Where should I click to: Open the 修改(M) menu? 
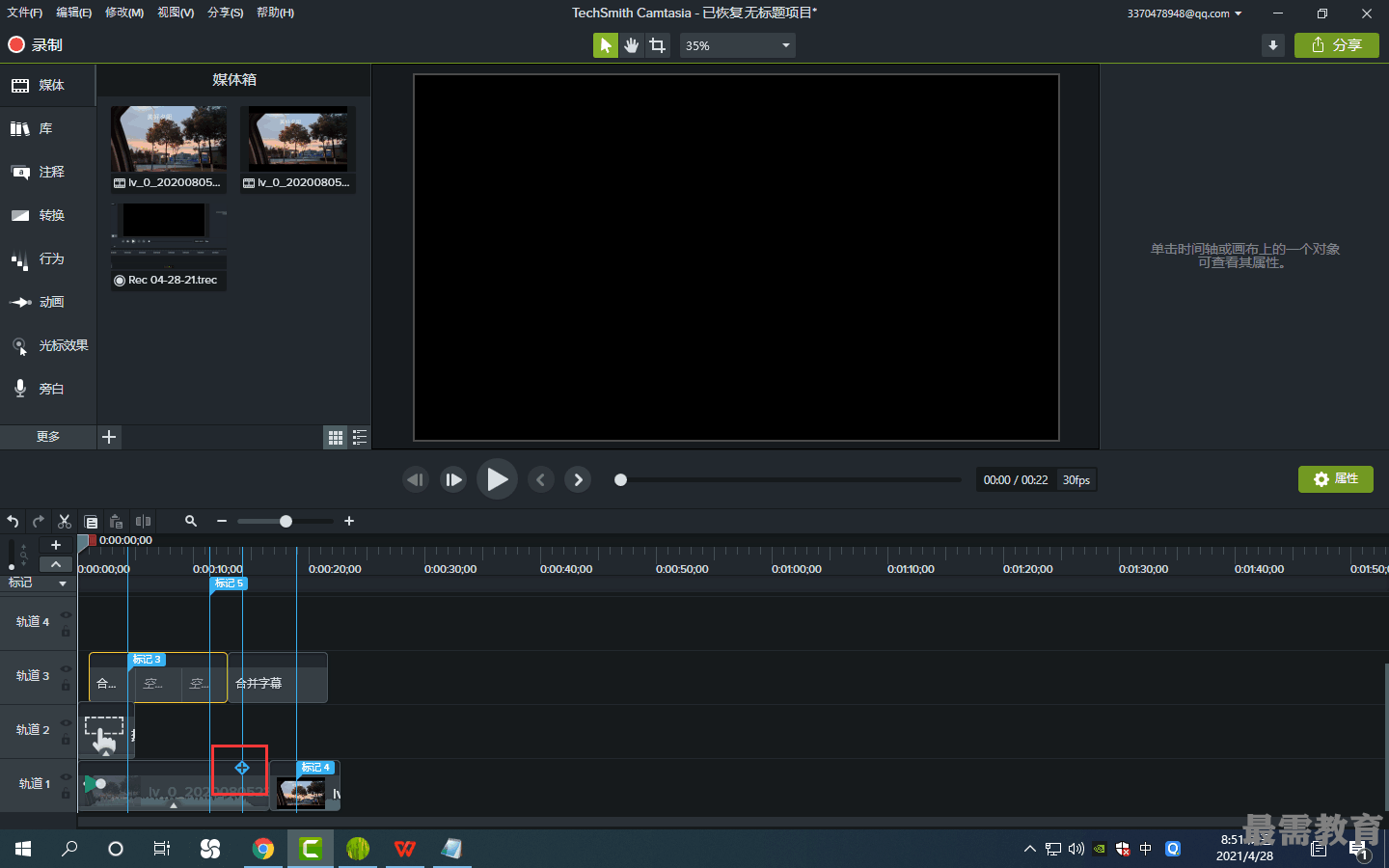[x=124, y=13]
